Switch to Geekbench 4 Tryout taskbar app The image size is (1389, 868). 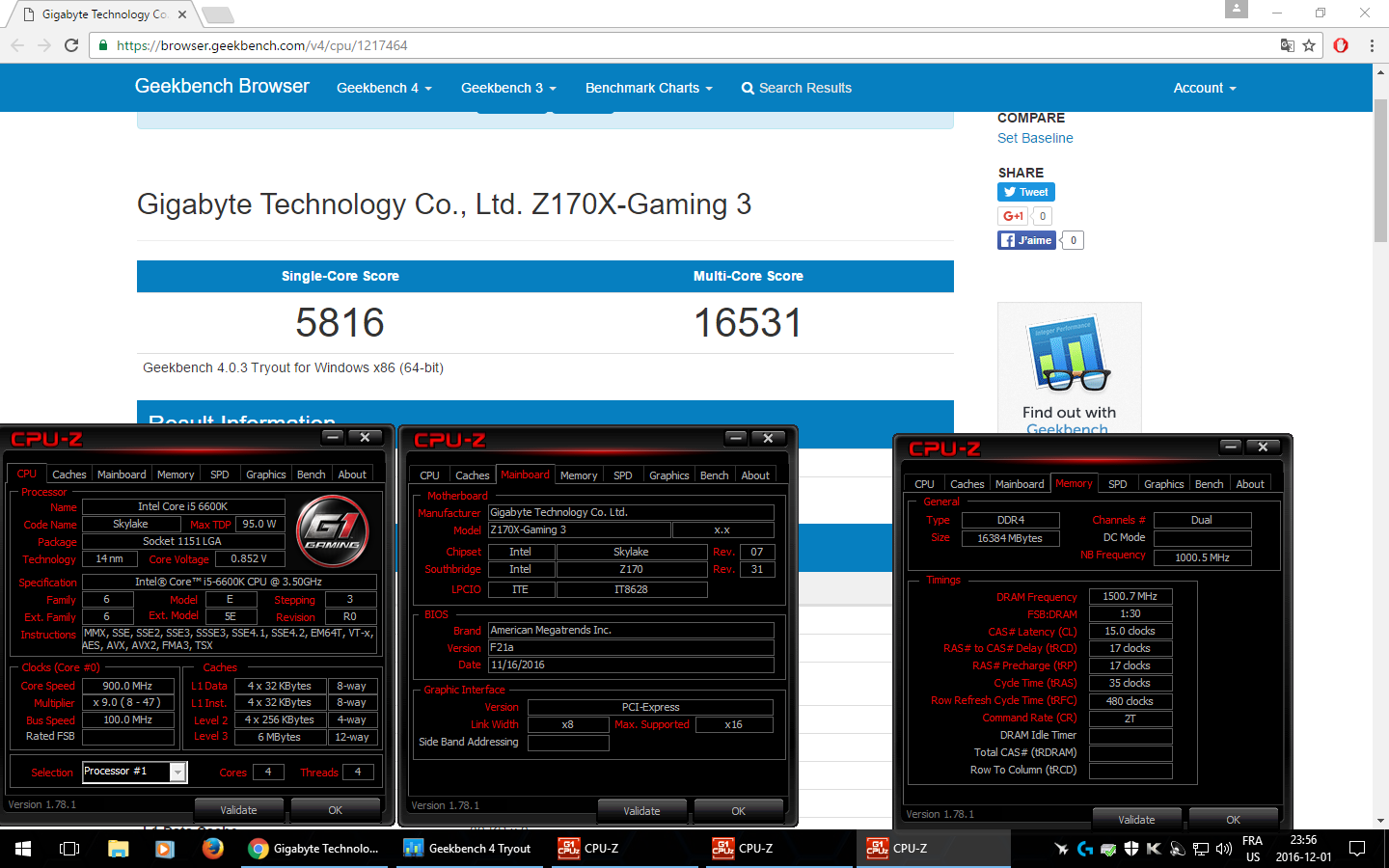(x=470, y=849)
